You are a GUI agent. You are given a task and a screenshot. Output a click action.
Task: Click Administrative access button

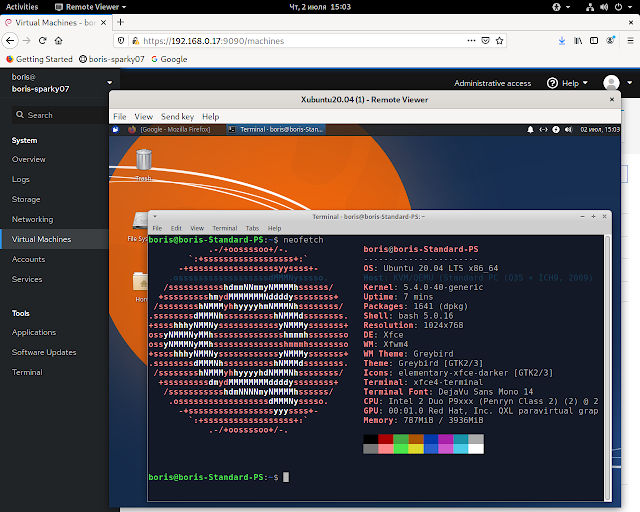pyautogui.click(x=493, y=83)
